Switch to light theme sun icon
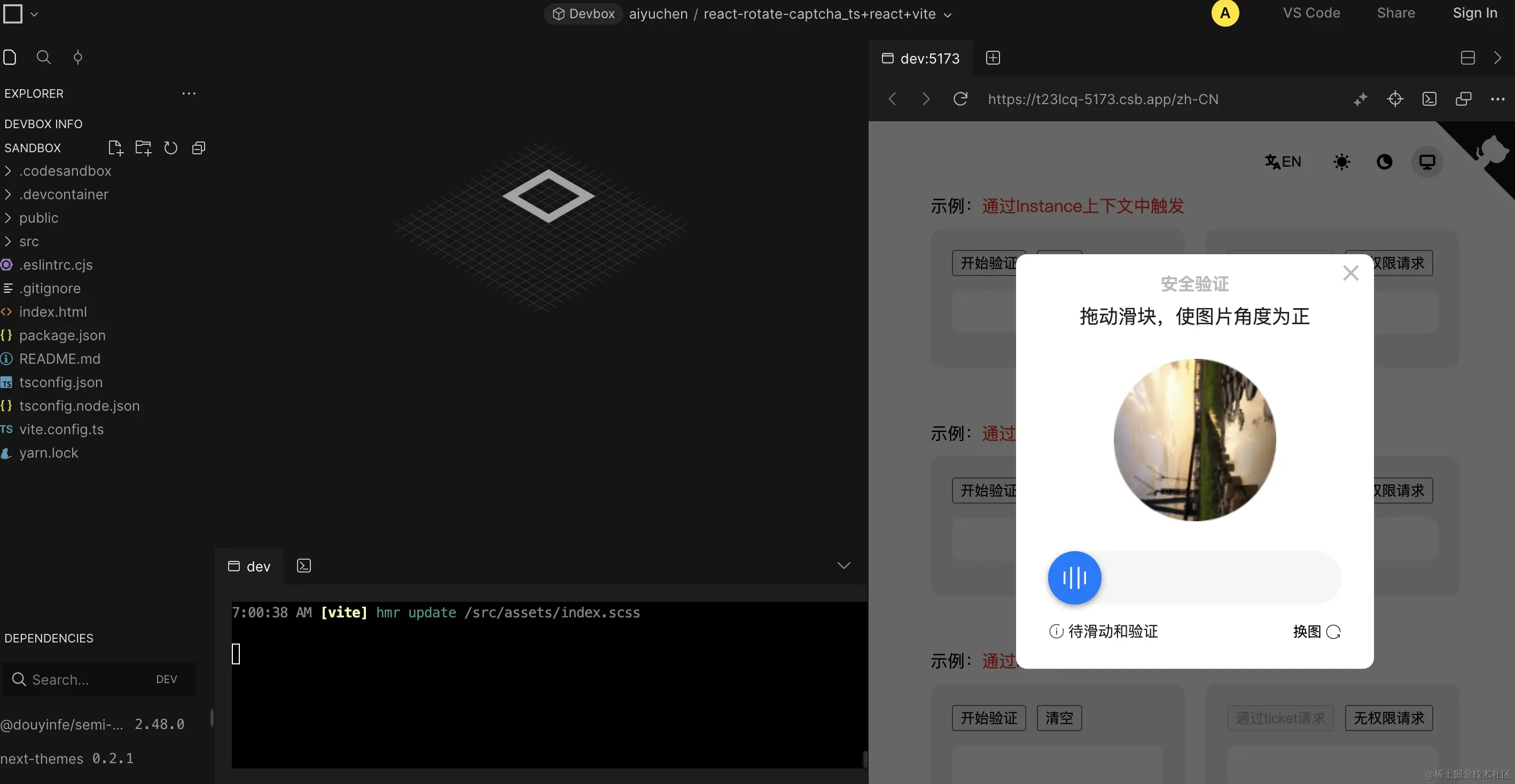Image resolution: width=1515 pixels, height=784 pixels. 1341,162
